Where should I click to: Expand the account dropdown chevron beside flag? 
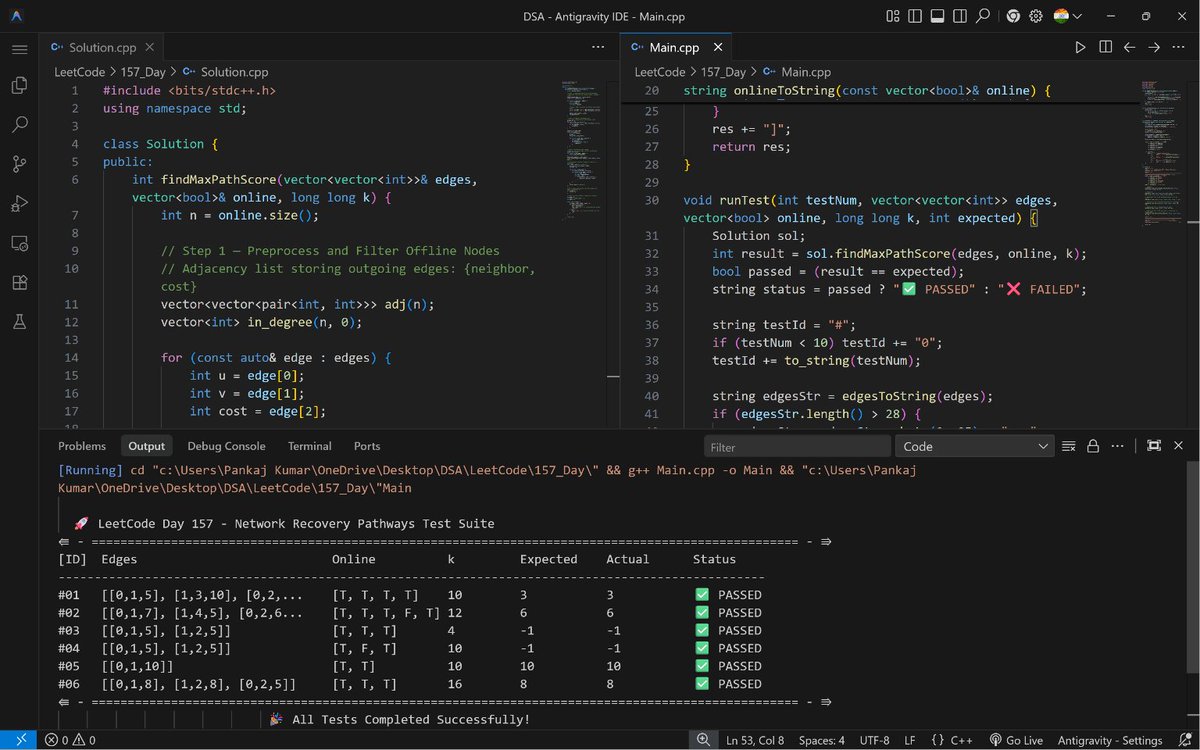tap(1078, 16)
